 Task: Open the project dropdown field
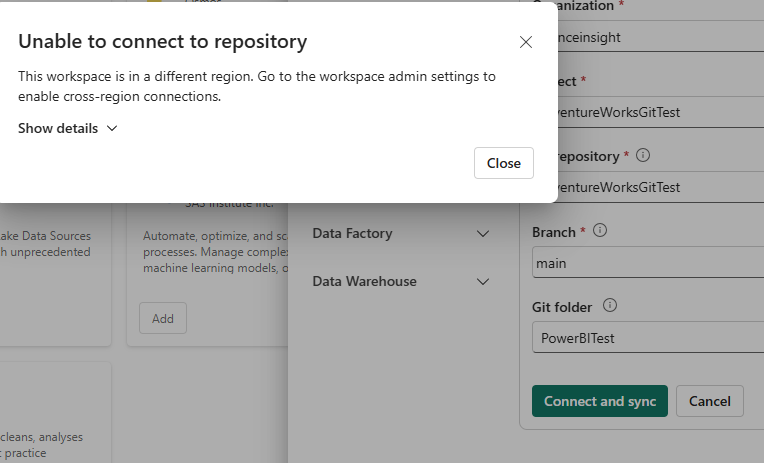661,112
